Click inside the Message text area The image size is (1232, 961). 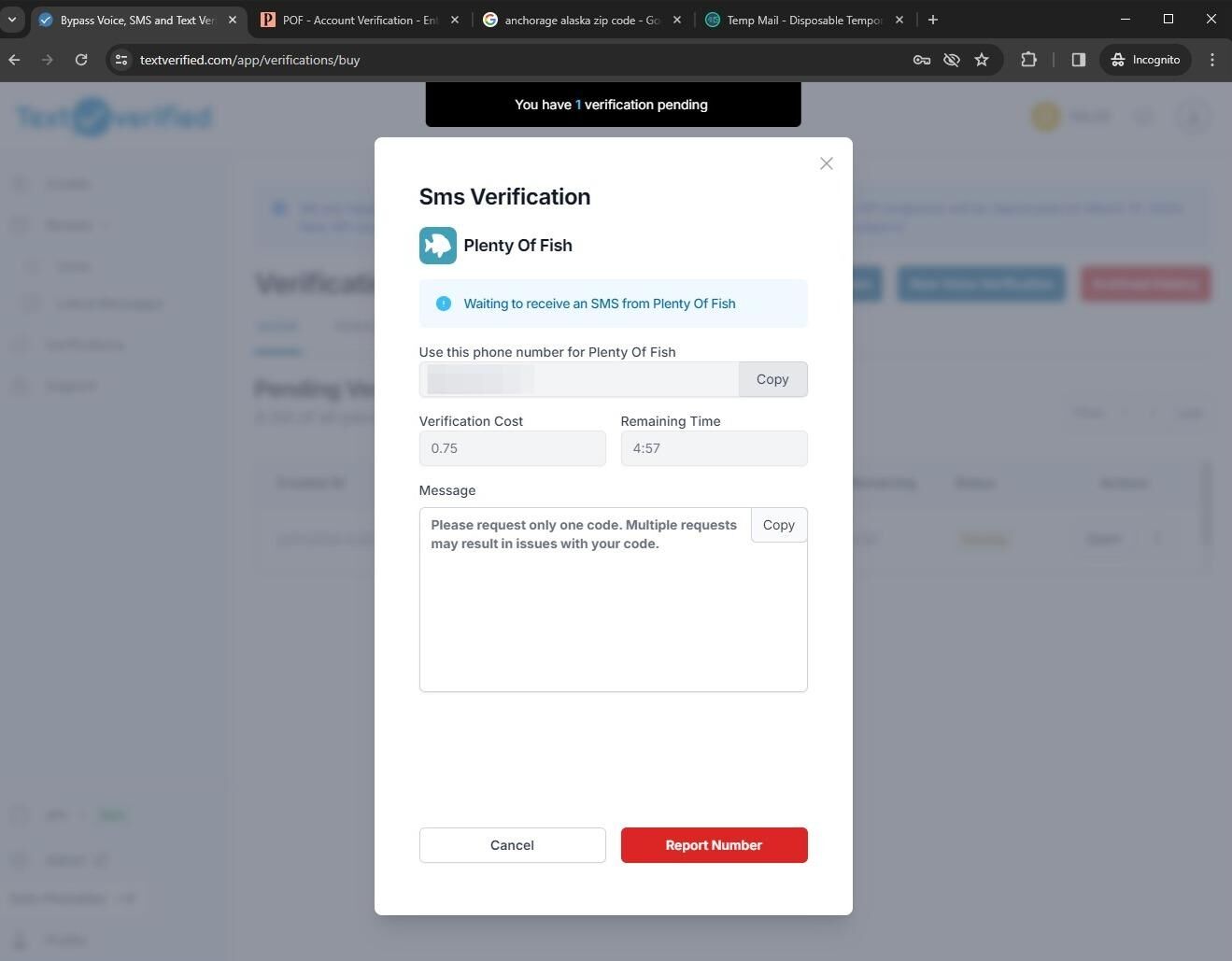[613, 600]
